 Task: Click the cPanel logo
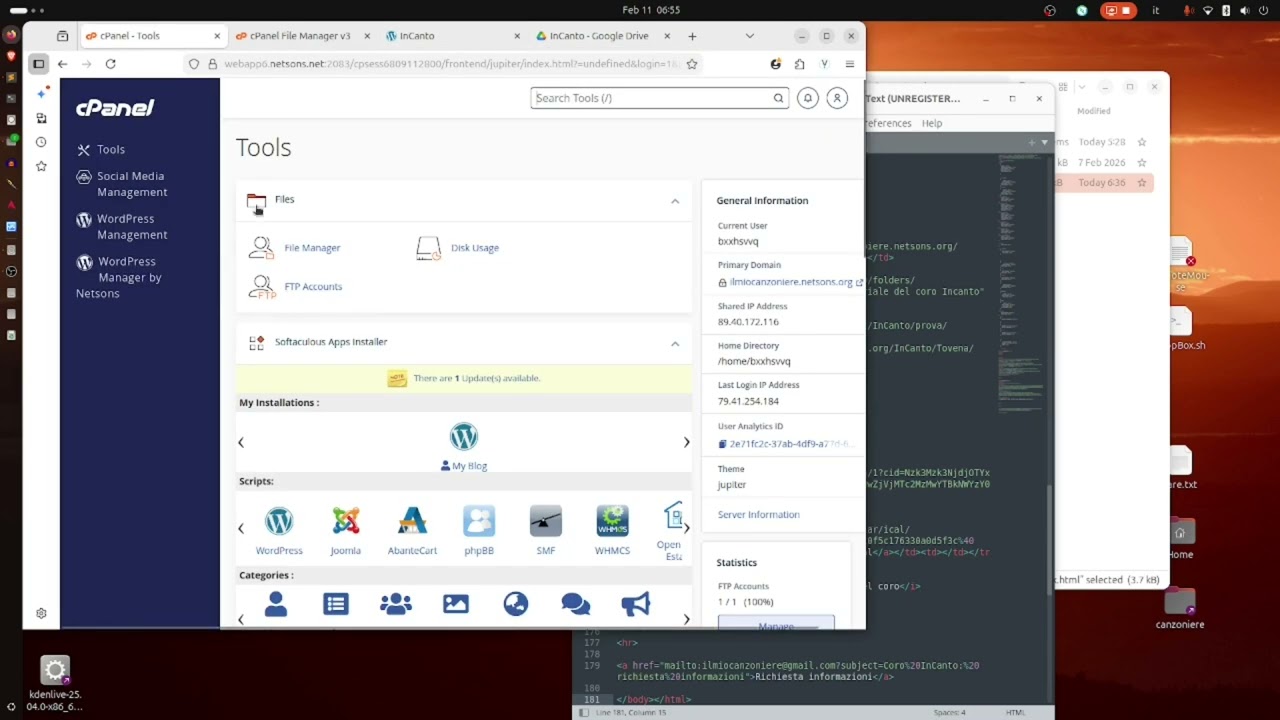tap(115, 108)
